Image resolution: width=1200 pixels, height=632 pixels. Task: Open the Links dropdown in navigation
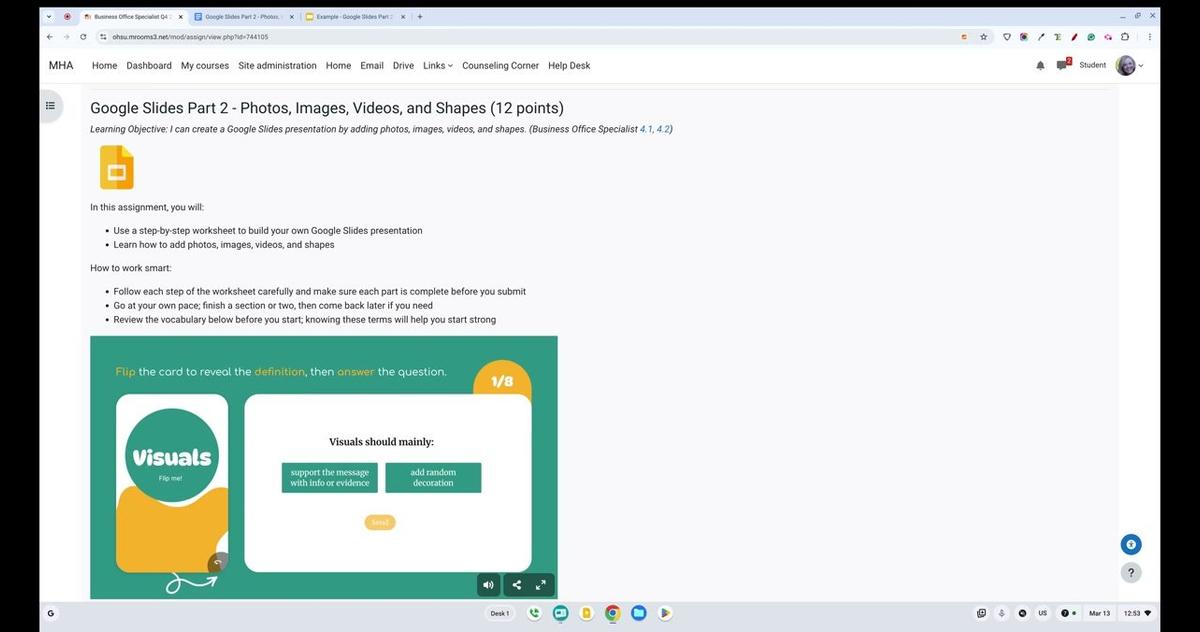(437, 65)
